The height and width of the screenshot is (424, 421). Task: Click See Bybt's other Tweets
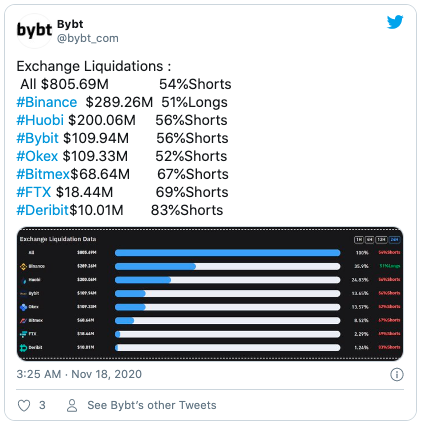(x=152, y=405)
